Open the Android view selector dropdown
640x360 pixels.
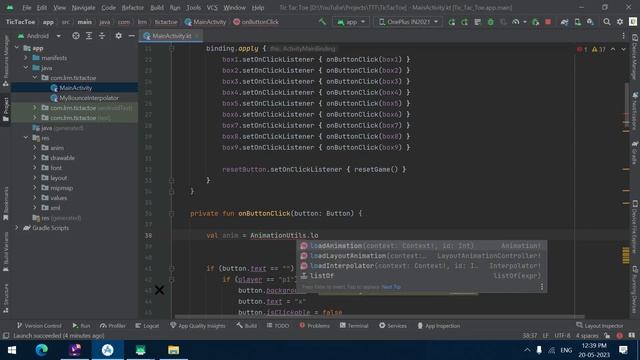point(39,36)
